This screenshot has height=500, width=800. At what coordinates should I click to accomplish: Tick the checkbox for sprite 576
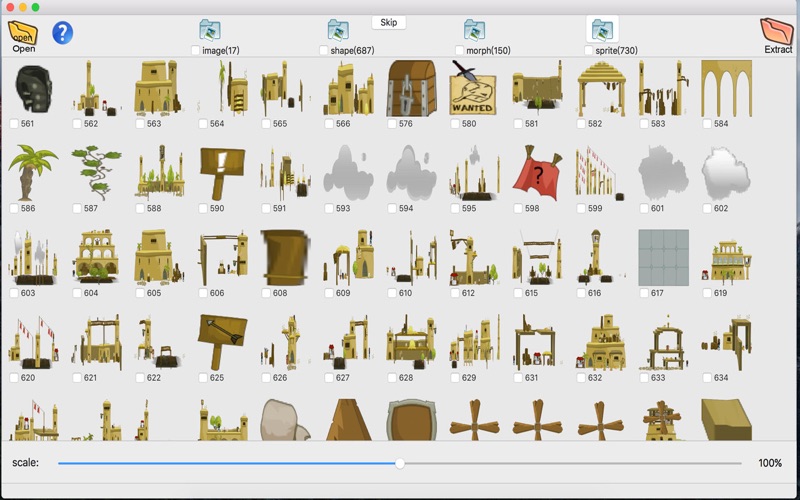392,123
